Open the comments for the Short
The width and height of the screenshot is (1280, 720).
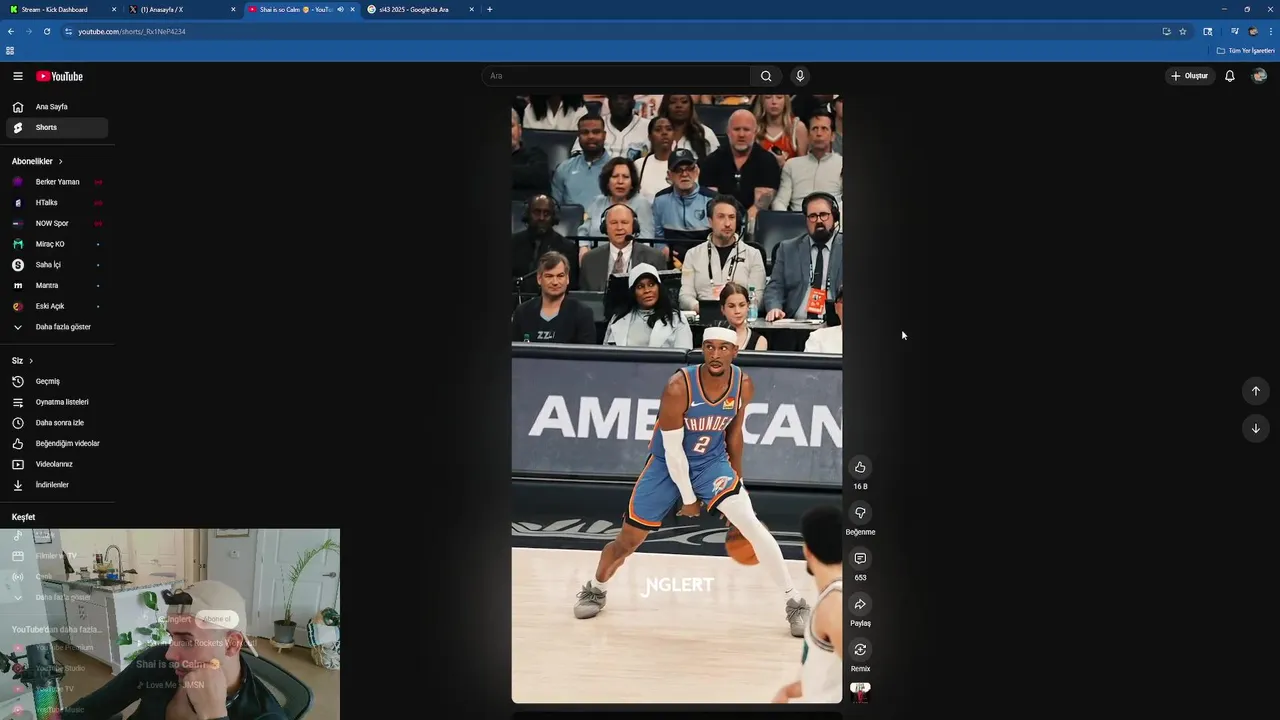tap(860, 558)
